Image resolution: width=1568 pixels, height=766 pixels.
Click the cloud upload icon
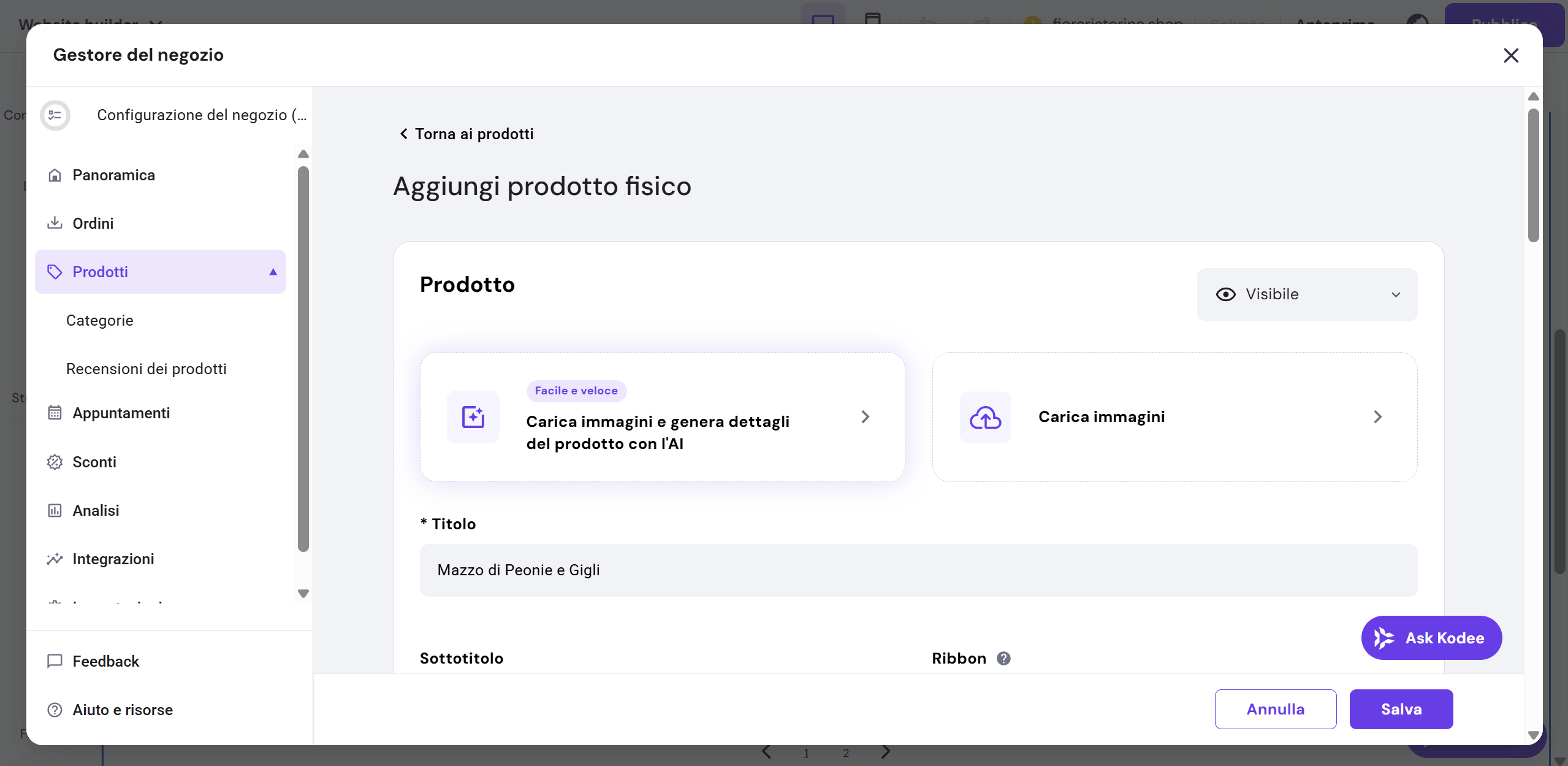click(985, 417)
